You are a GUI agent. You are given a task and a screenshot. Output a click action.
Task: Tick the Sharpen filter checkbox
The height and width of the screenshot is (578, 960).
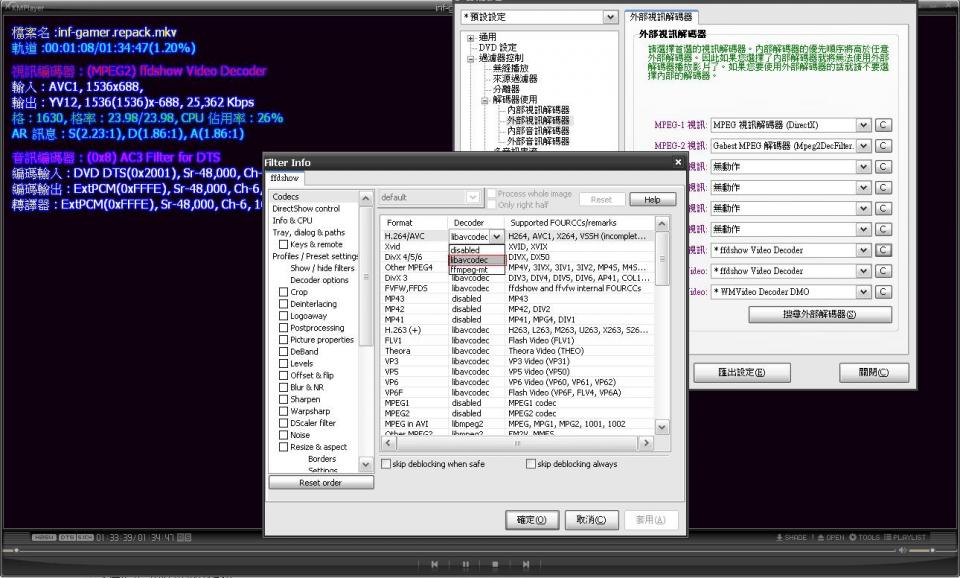284,399
